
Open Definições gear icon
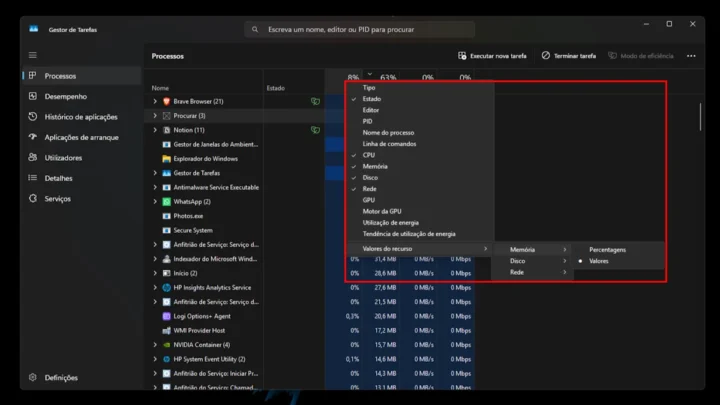click(x=33, y=378)
